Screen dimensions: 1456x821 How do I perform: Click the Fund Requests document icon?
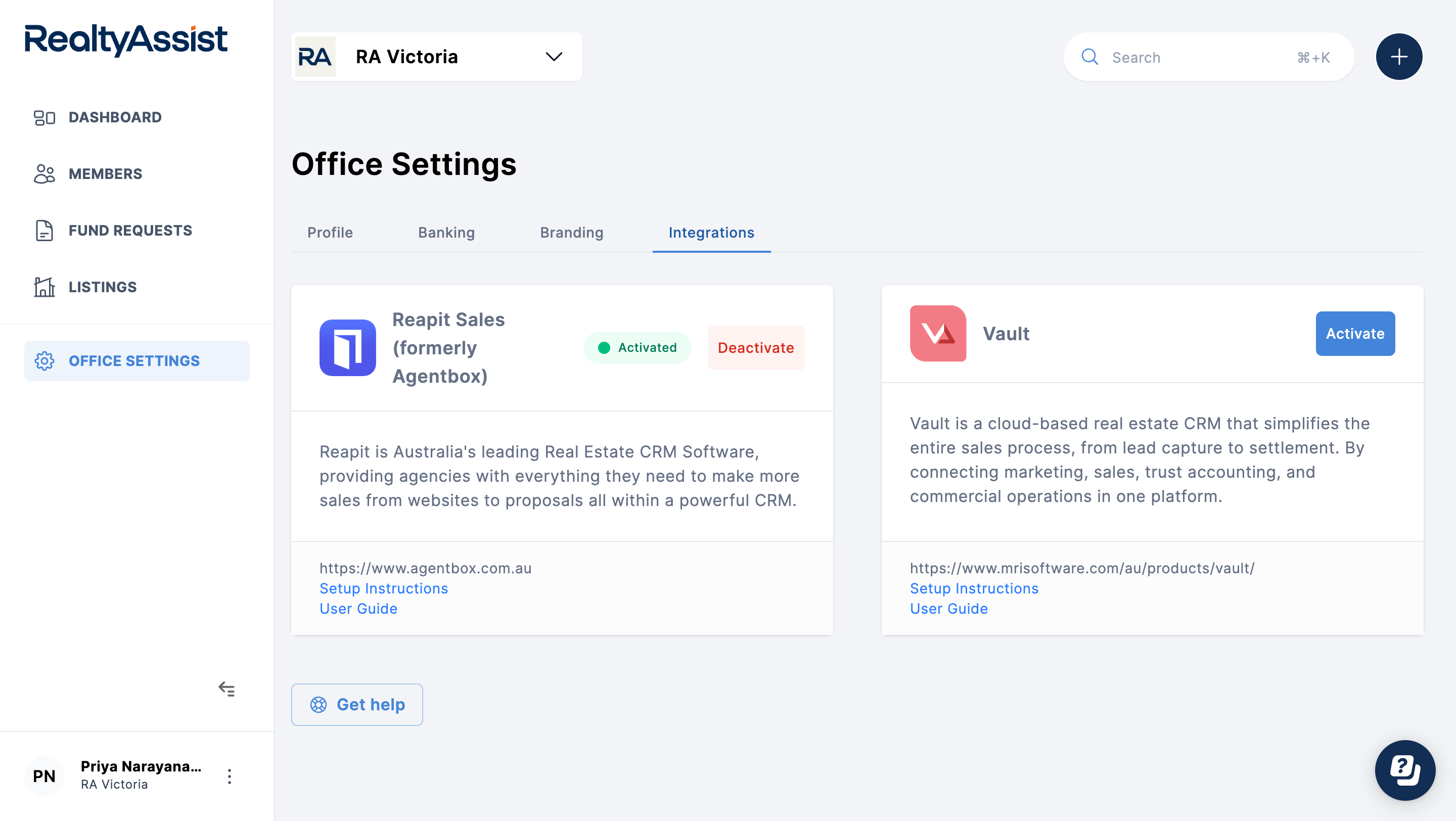(44, 231)
